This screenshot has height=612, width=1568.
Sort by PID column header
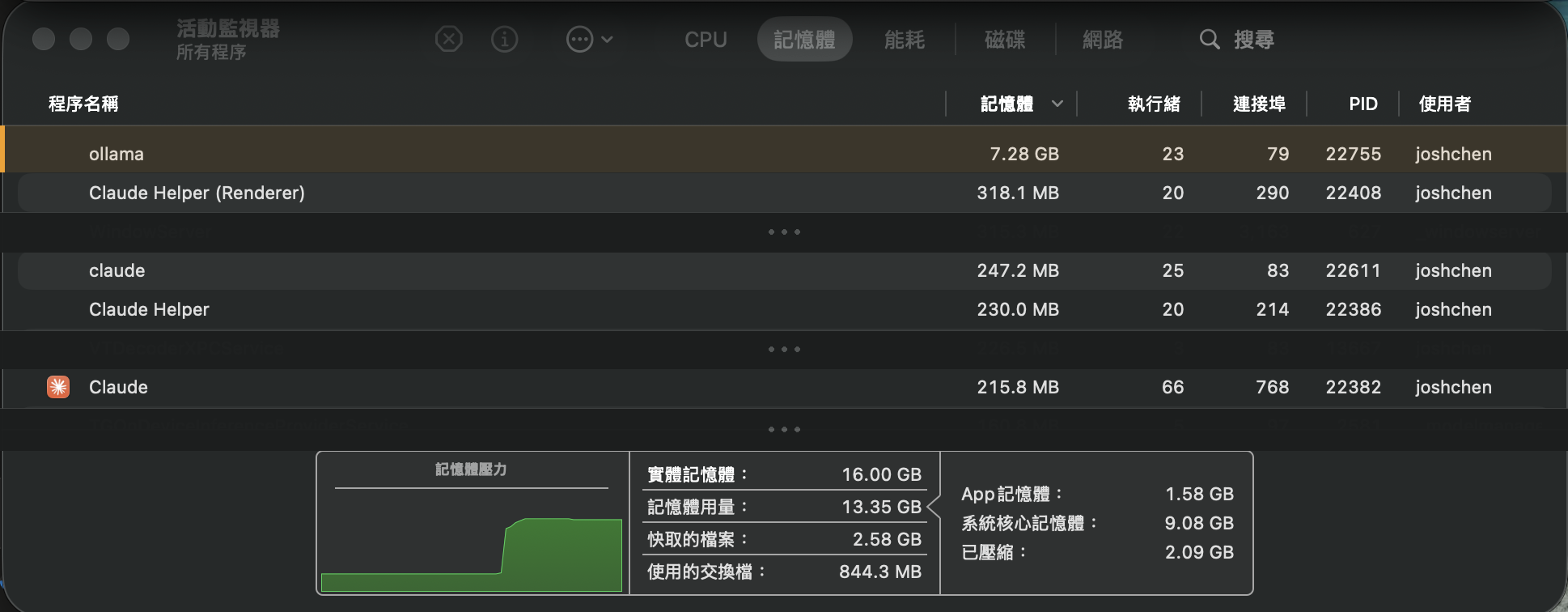[x=1363, y=104]
